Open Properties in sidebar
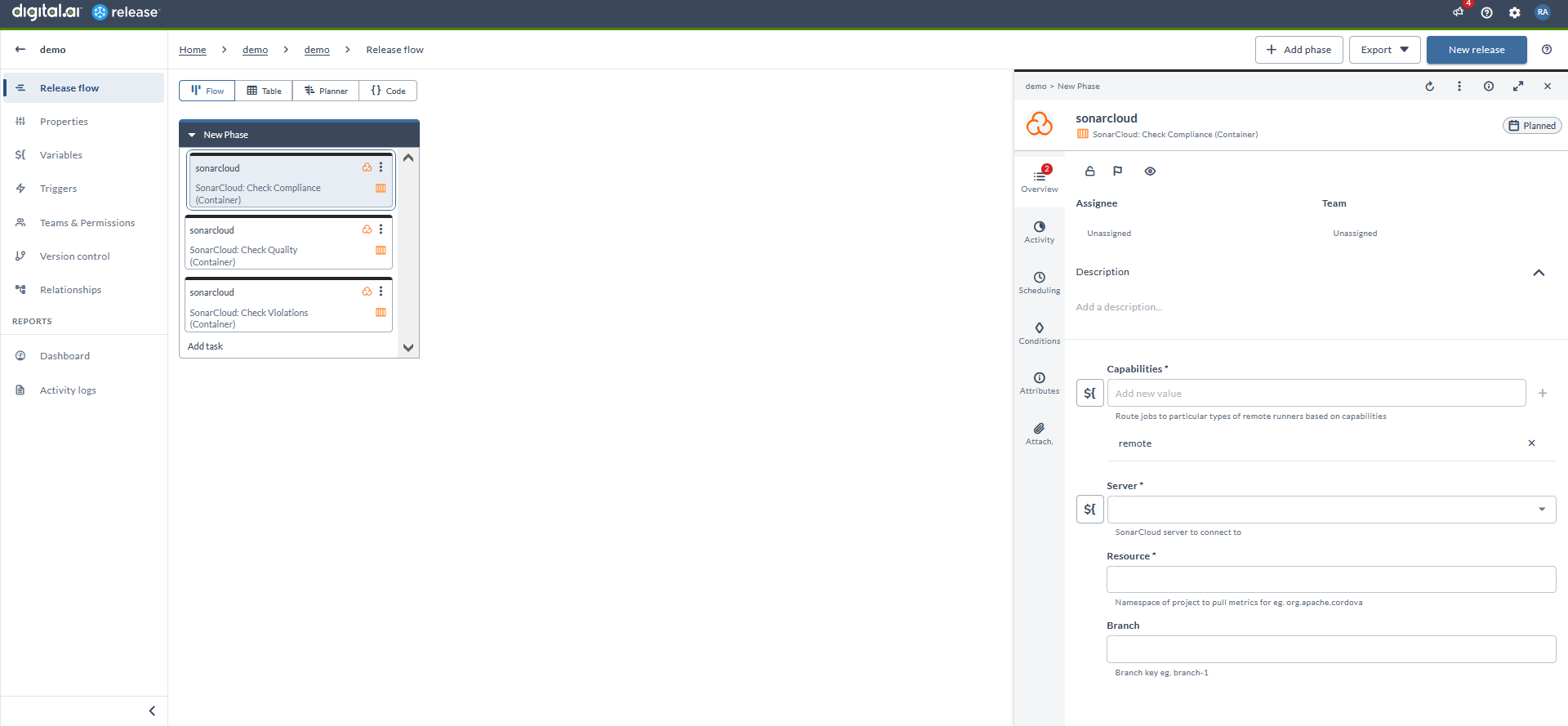Viewport: 1568px width, 726px height. point(84,122)
